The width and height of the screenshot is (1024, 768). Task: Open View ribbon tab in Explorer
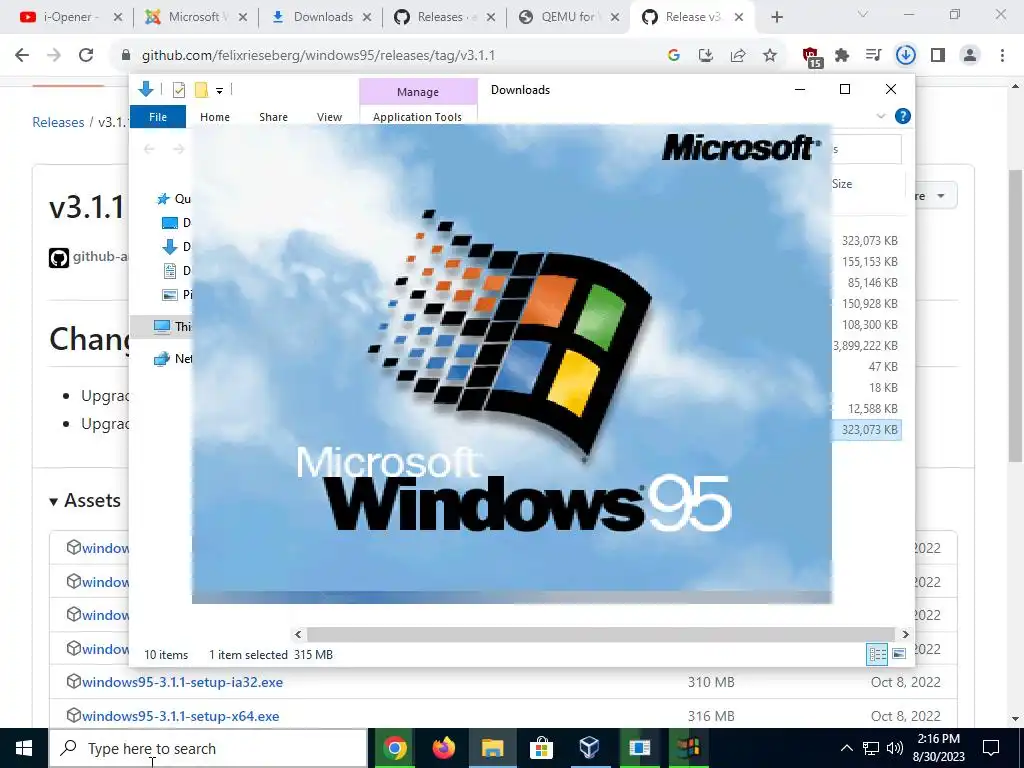click(x=329, y=117)
